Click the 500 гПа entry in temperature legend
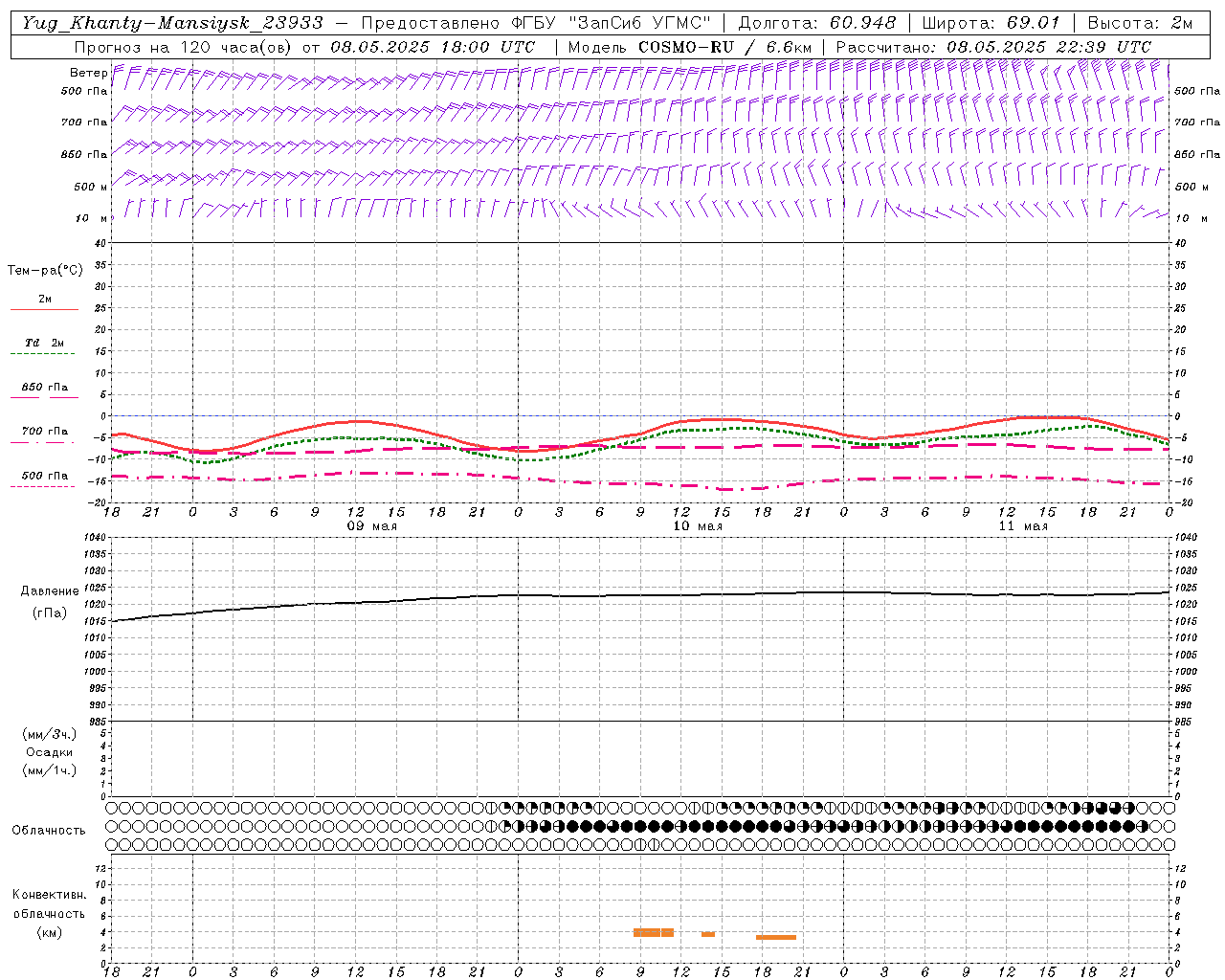This screenshot has height=980, width=1225. point(45,476)
